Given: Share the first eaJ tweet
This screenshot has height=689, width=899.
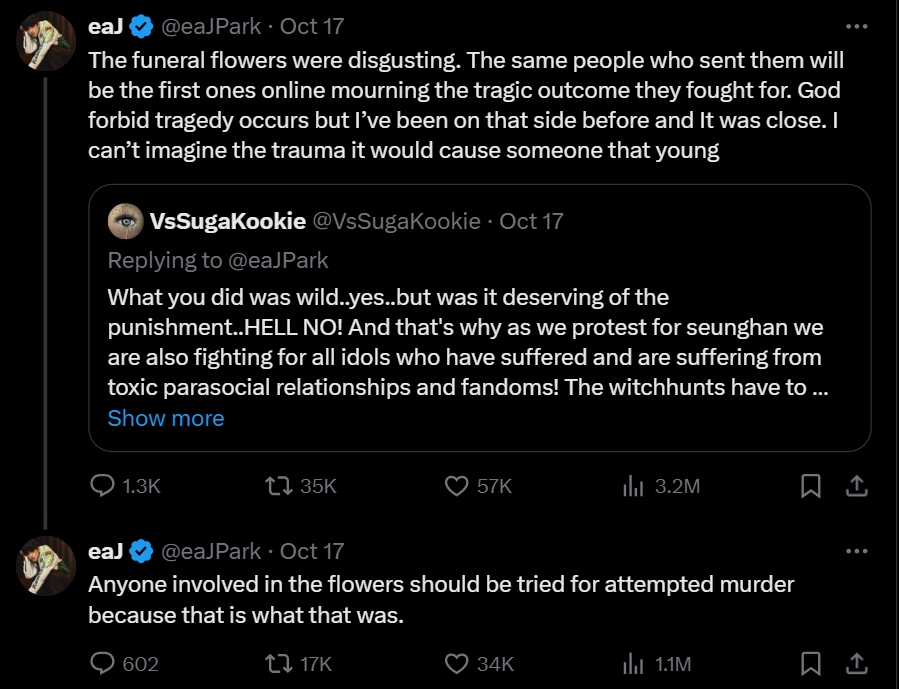Looking at the screenshot, I should (856, 486).
